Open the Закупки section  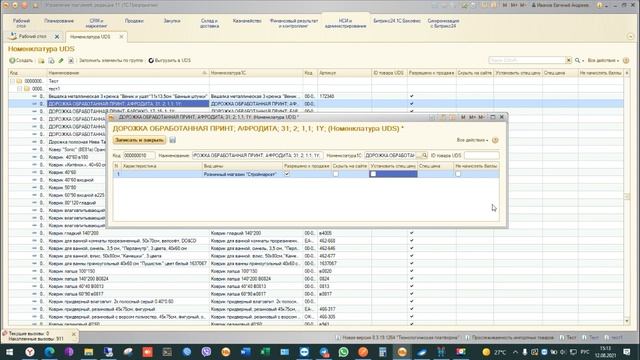coord(172,21)
